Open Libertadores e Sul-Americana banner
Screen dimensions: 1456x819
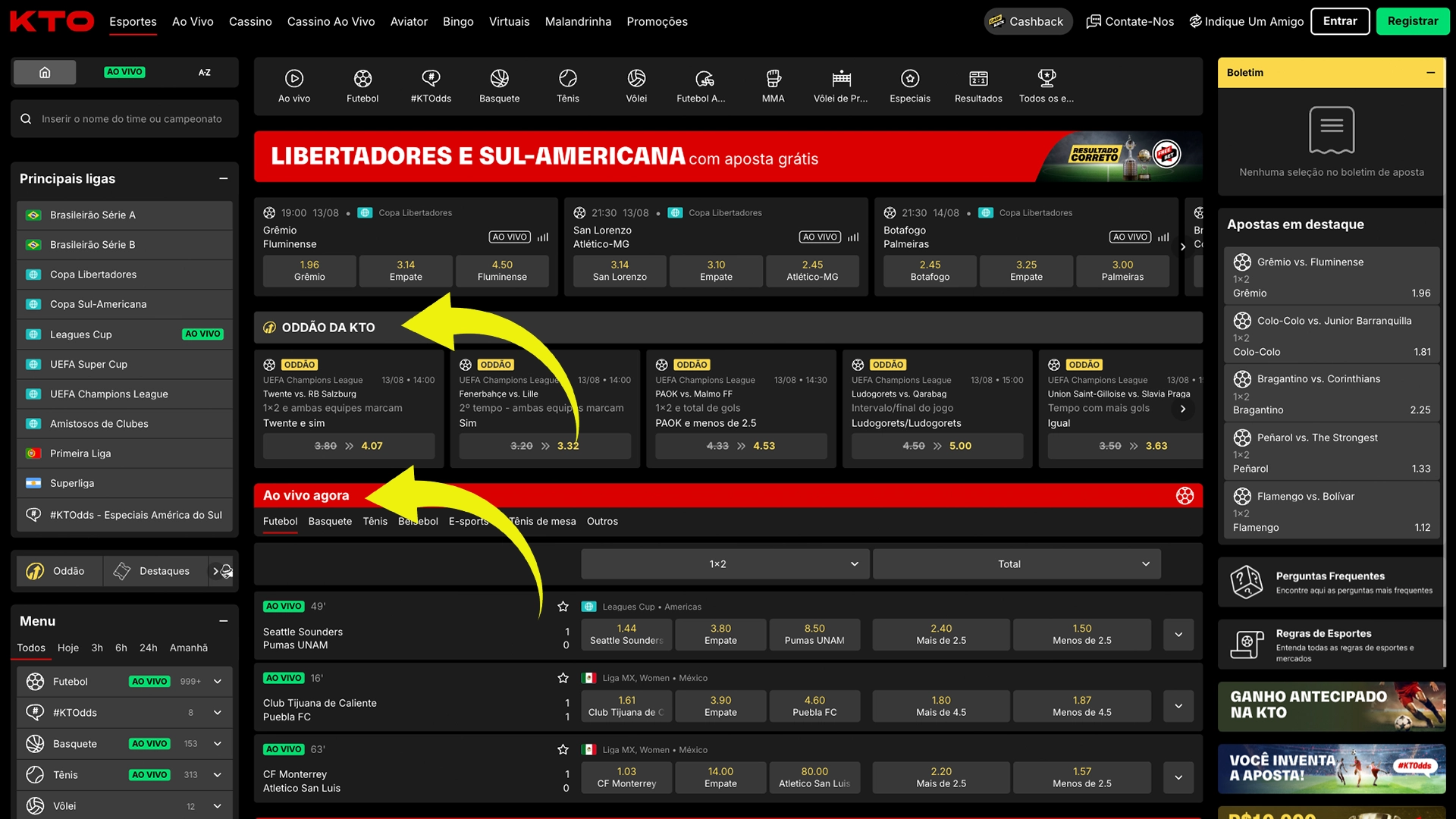728,157
